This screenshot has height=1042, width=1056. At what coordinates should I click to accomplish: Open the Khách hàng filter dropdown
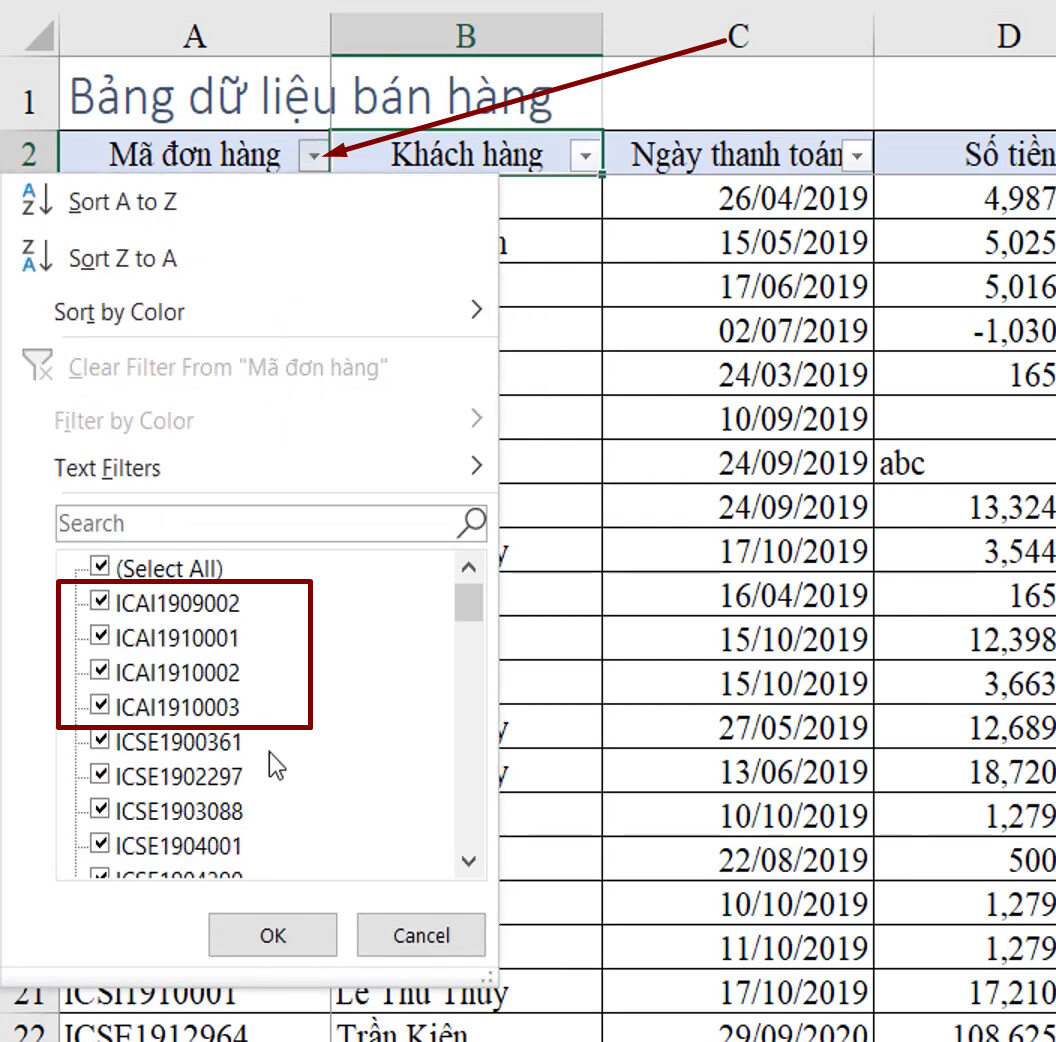coord(585,155)
